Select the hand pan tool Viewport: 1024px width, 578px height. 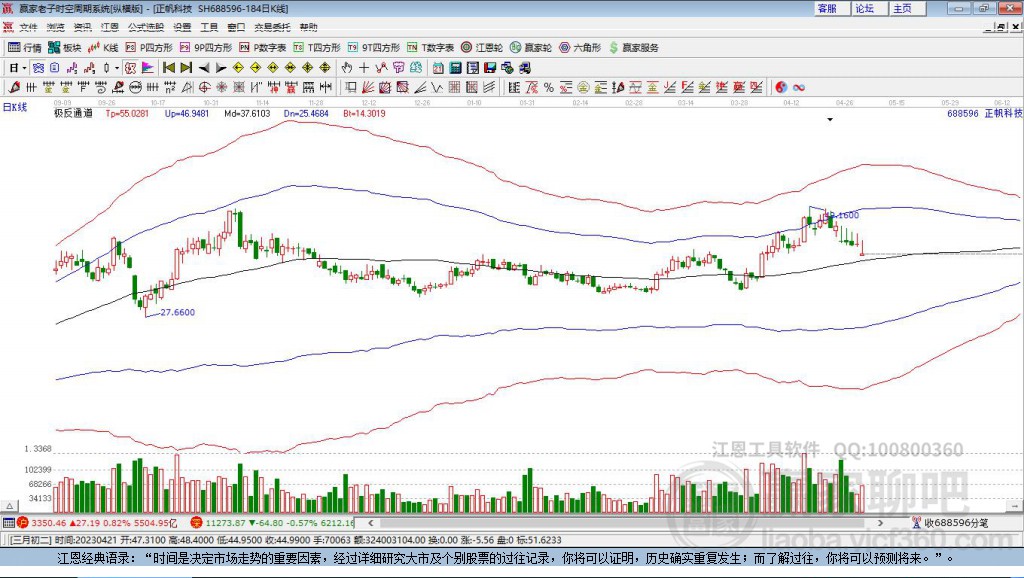[346, 67]
